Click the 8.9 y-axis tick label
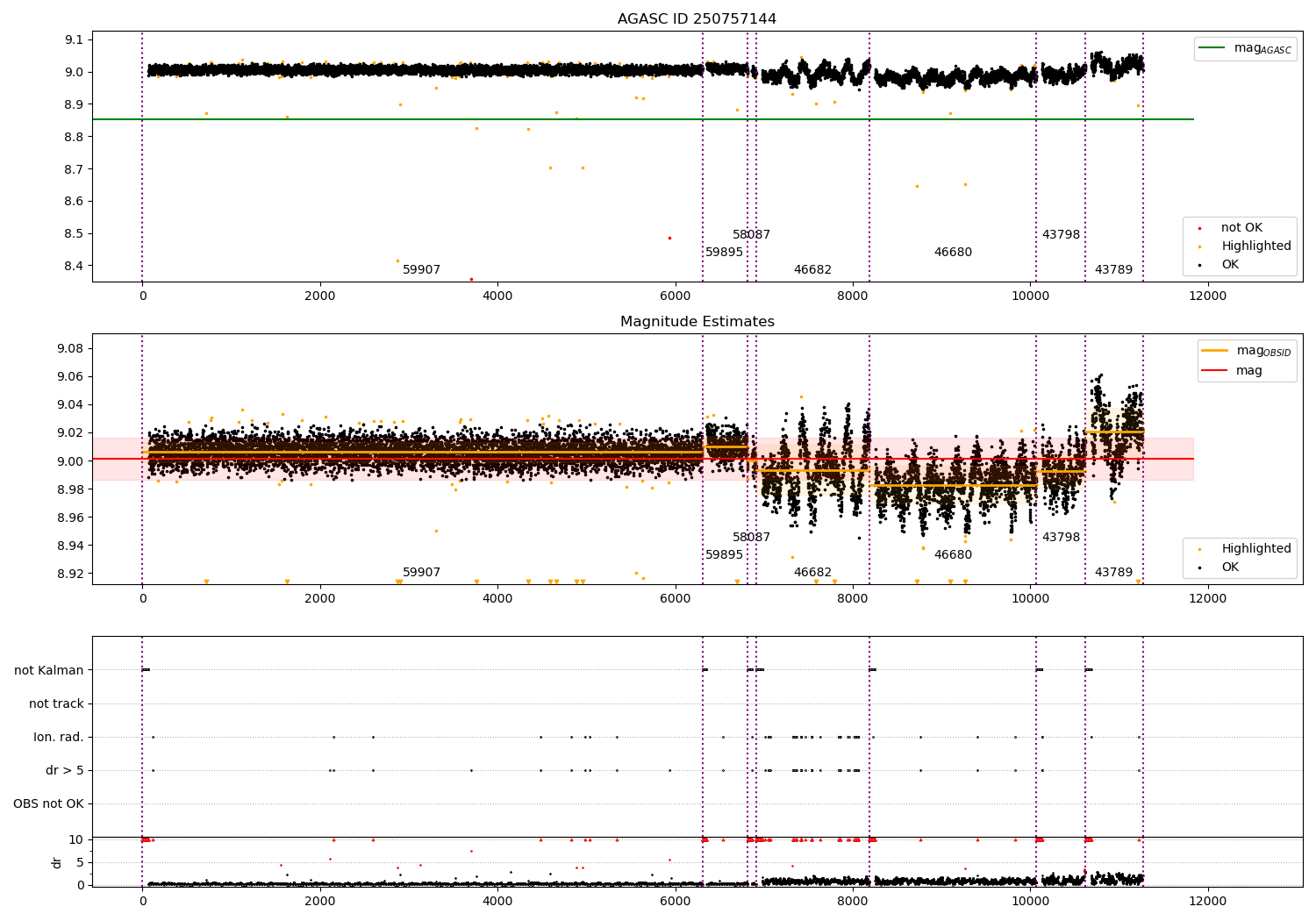This screenshot has width=1316, height=921. pos(74,105)
